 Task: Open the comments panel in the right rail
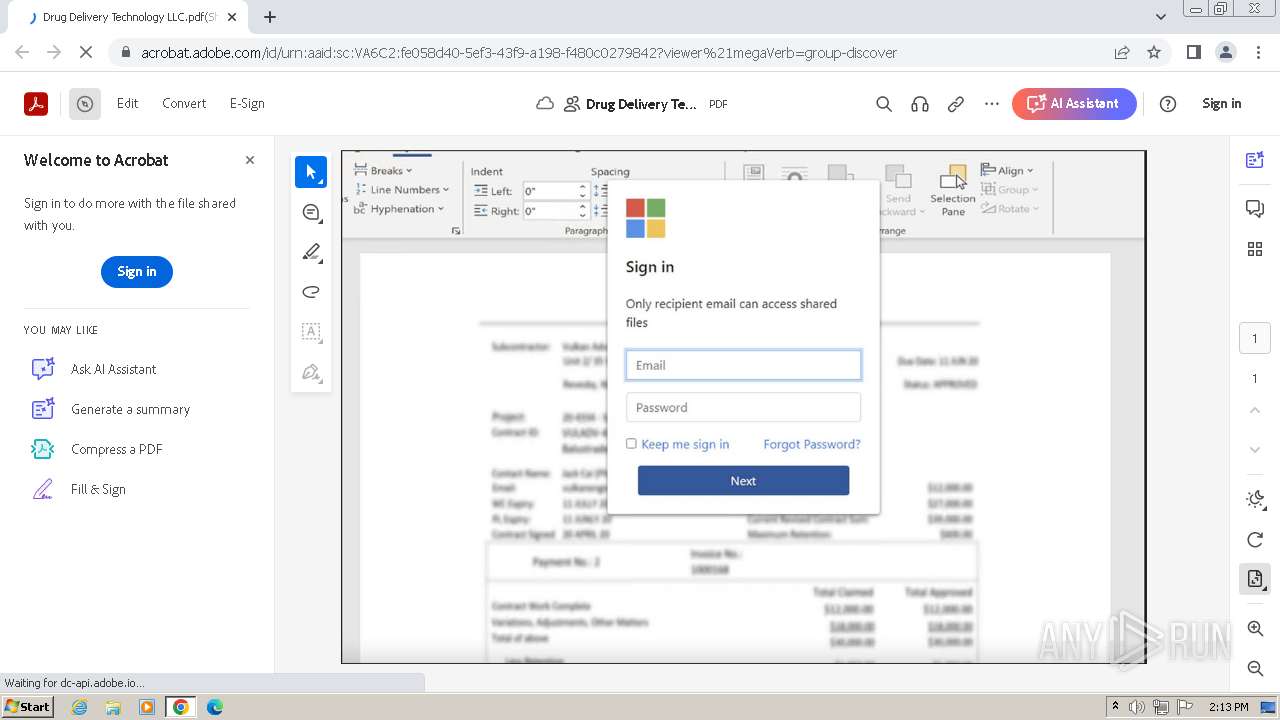coord(1255,208)
